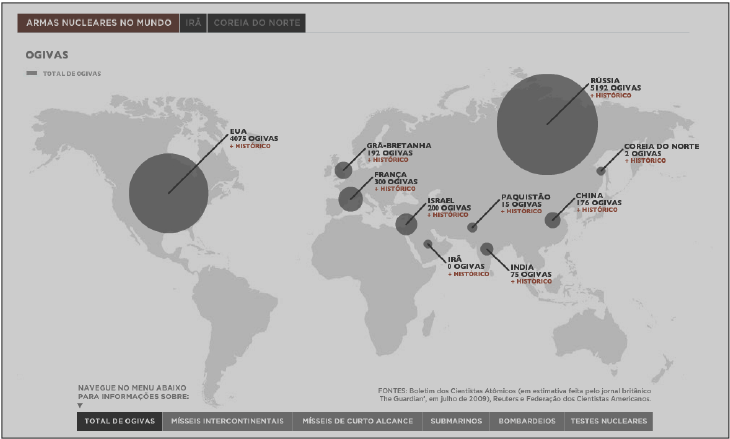Click the EUA warhead circle
The width and height of the screenshot is (730, 439).
pyautogui.click(x=168, y=192)
